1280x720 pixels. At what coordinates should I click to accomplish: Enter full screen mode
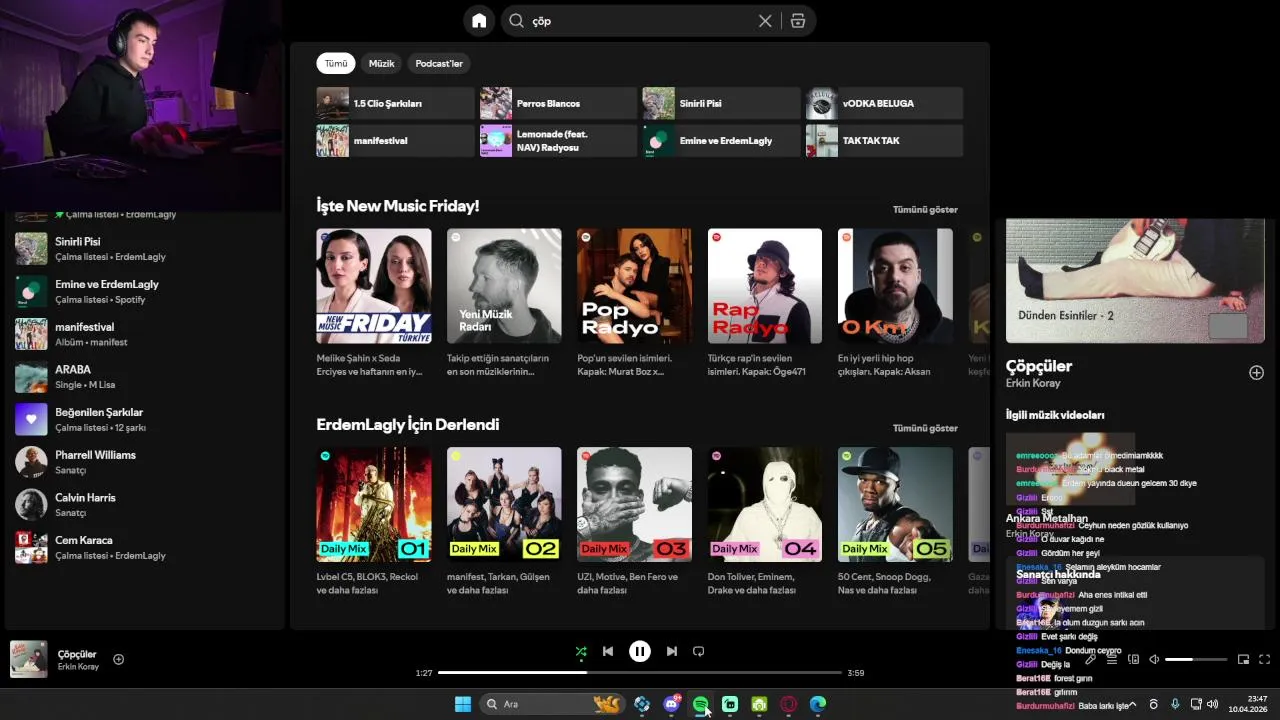tap(1264, 659)
